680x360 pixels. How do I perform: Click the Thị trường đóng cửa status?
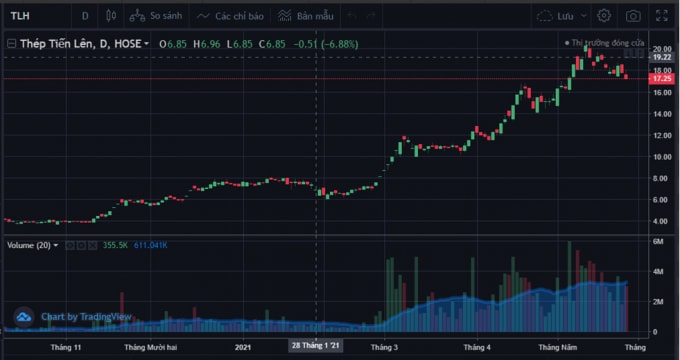click(605, 43)
